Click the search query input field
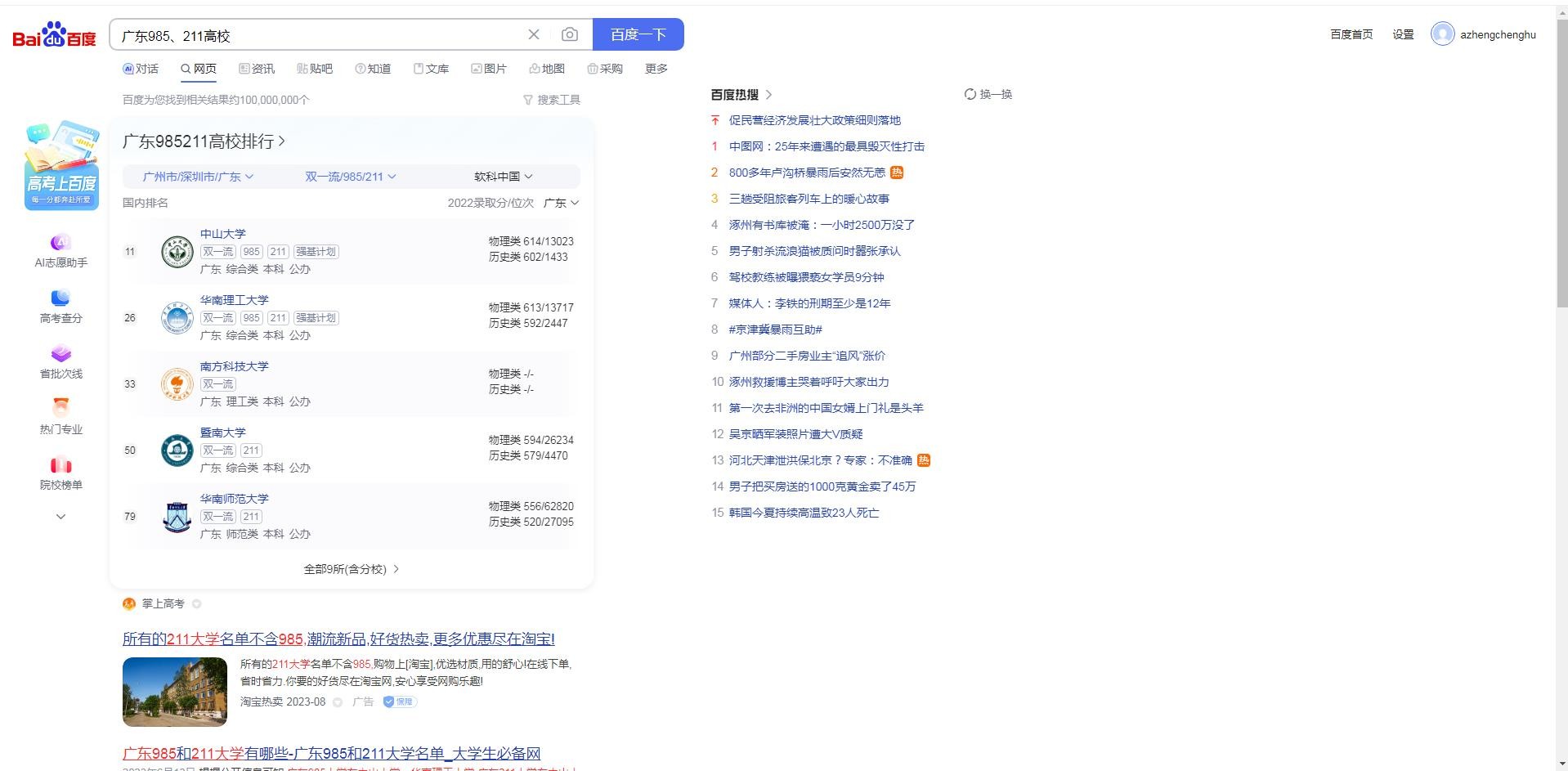Image resolution: width=1568 pixels, height=771 pixels. 319,35
